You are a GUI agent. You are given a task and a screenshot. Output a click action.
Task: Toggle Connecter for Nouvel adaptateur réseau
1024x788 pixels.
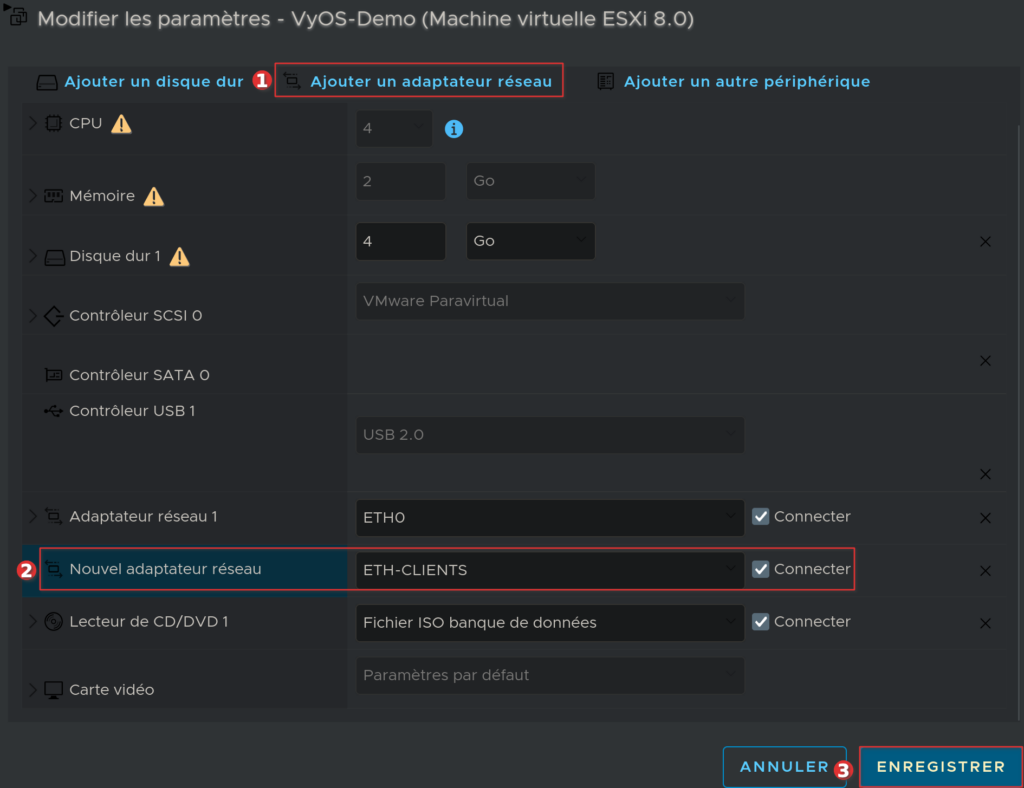(761, 569)
